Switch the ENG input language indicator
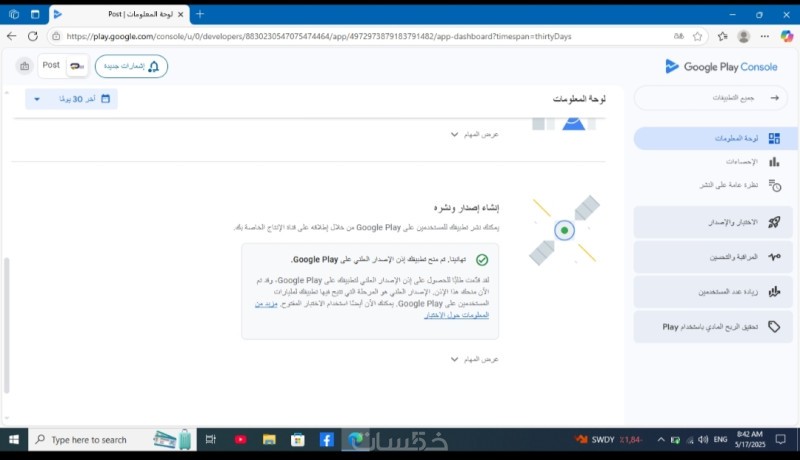Viewport: 800px width, 460px height. tap(720, 440)
